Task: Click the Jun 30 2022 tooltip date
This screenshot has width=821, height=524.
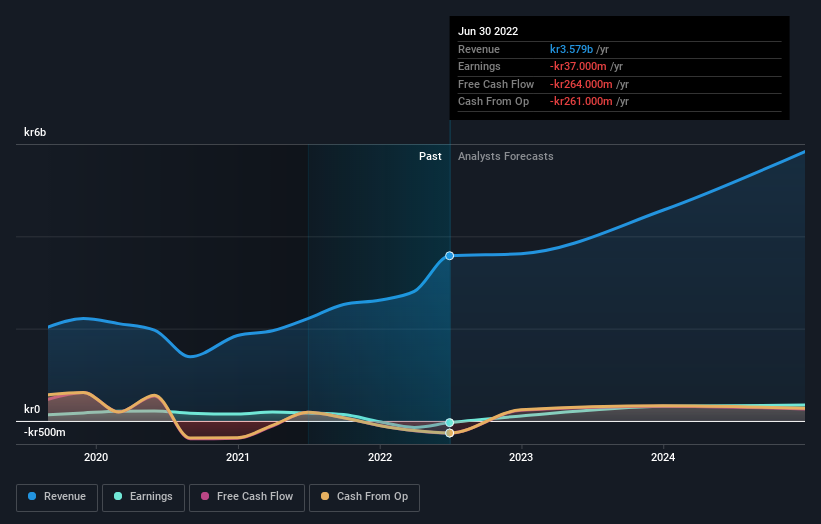Action: [488, 31]
